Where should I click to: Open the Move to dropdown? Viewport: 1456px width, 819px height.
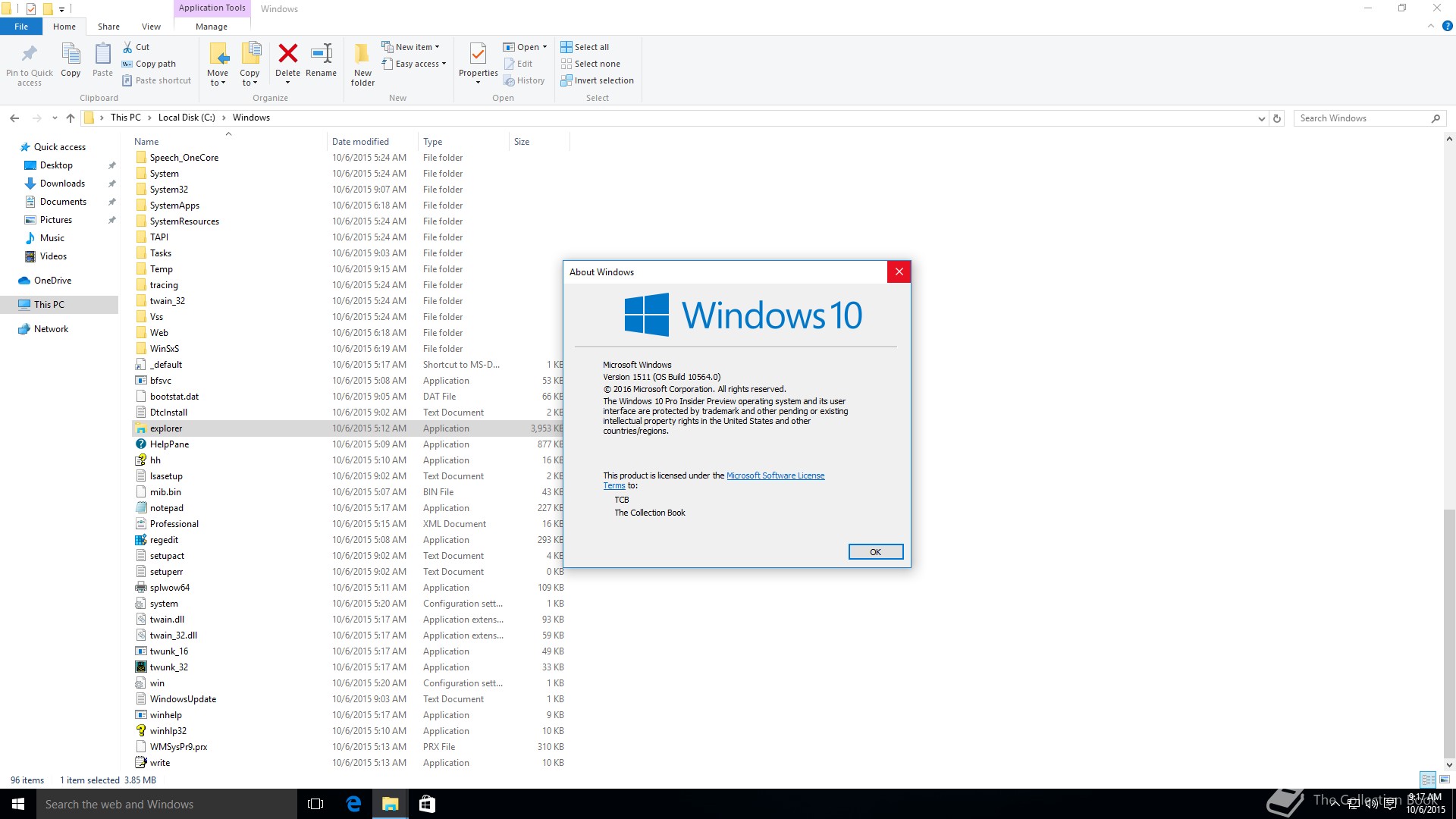218,78
